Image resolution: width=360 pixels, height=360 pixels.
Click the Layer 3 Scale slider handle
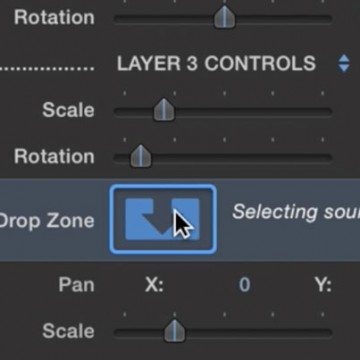164,109
